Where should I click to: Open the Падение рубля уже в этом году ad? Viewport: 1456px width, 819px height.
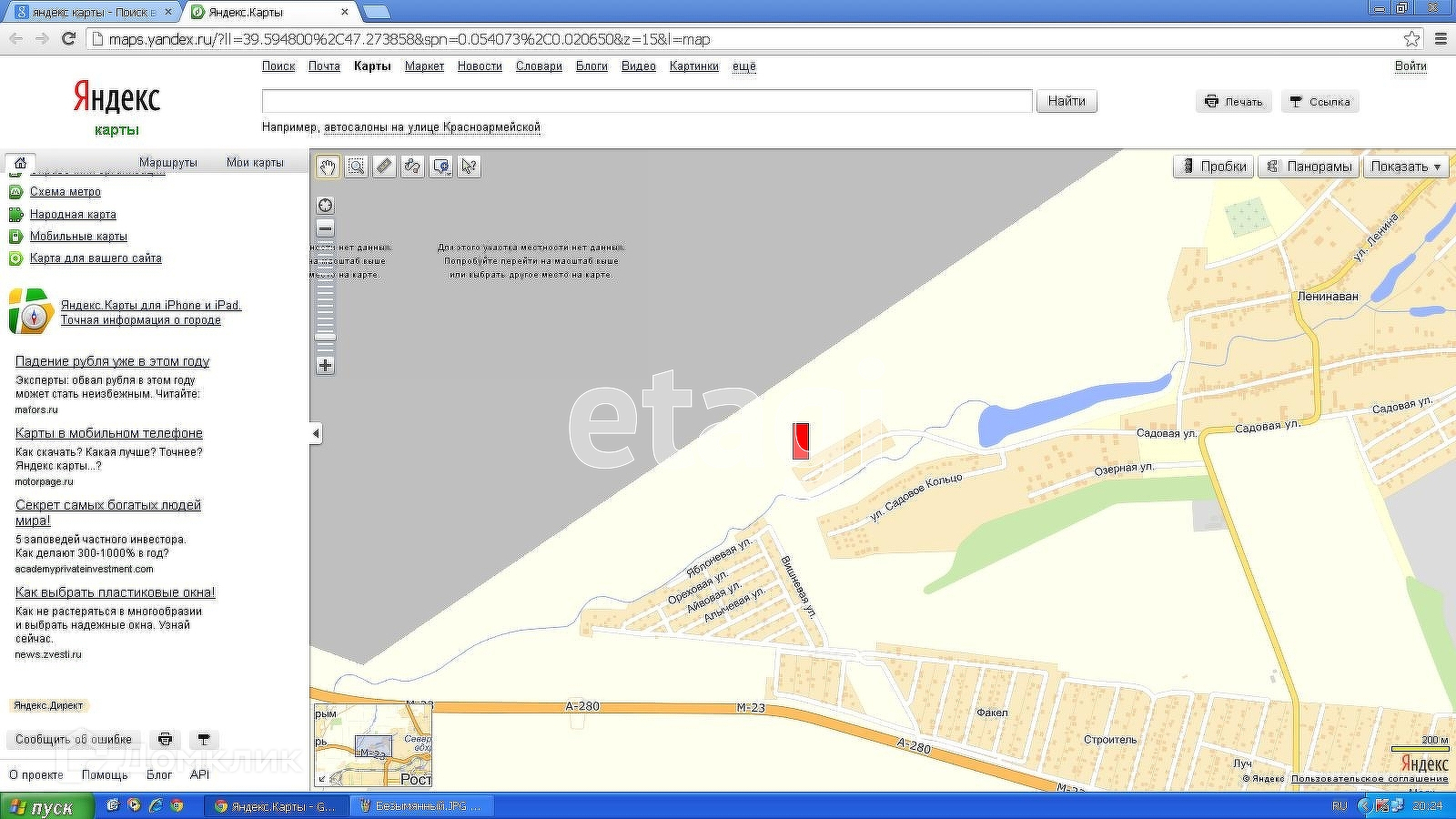point(112,361)
